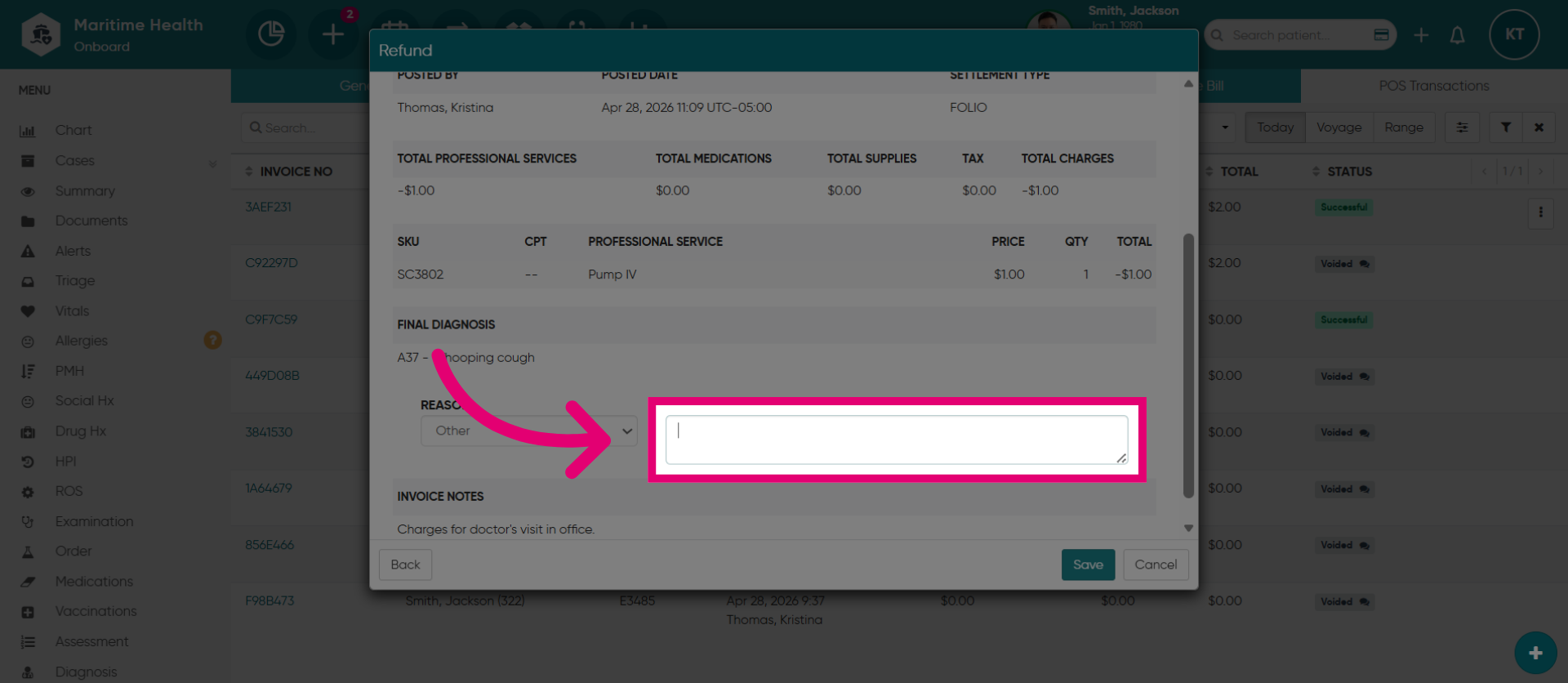The width and height of the screenshot is (1568, 683).
Task: Open invoice link F98B473
Action: [269, 601]
